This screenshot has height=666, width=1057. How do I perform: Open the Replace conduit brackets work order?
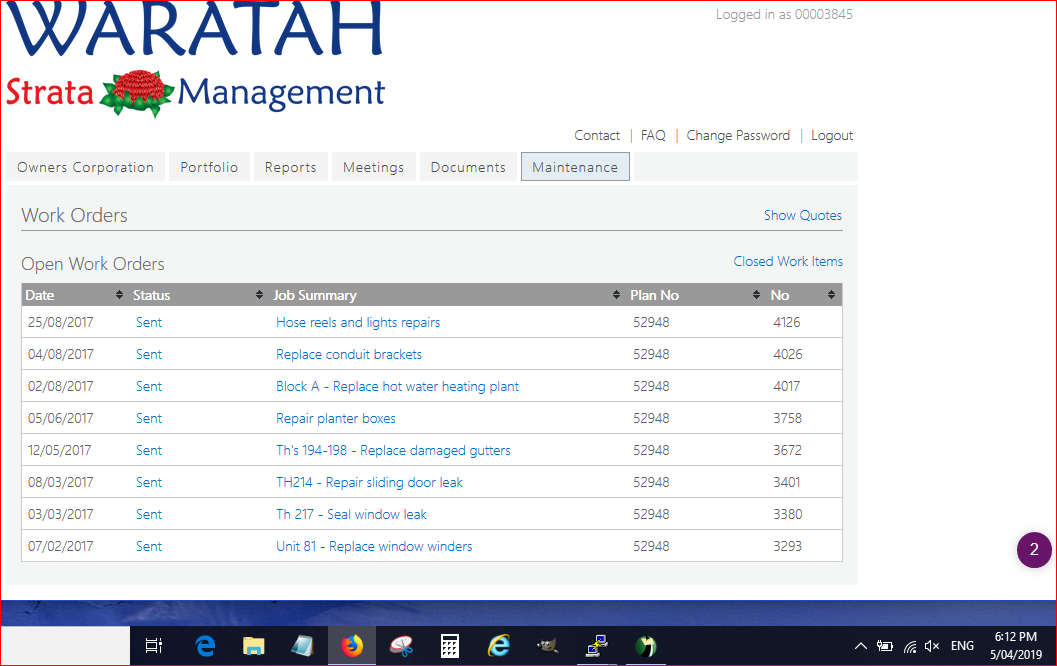click(349, 355)
